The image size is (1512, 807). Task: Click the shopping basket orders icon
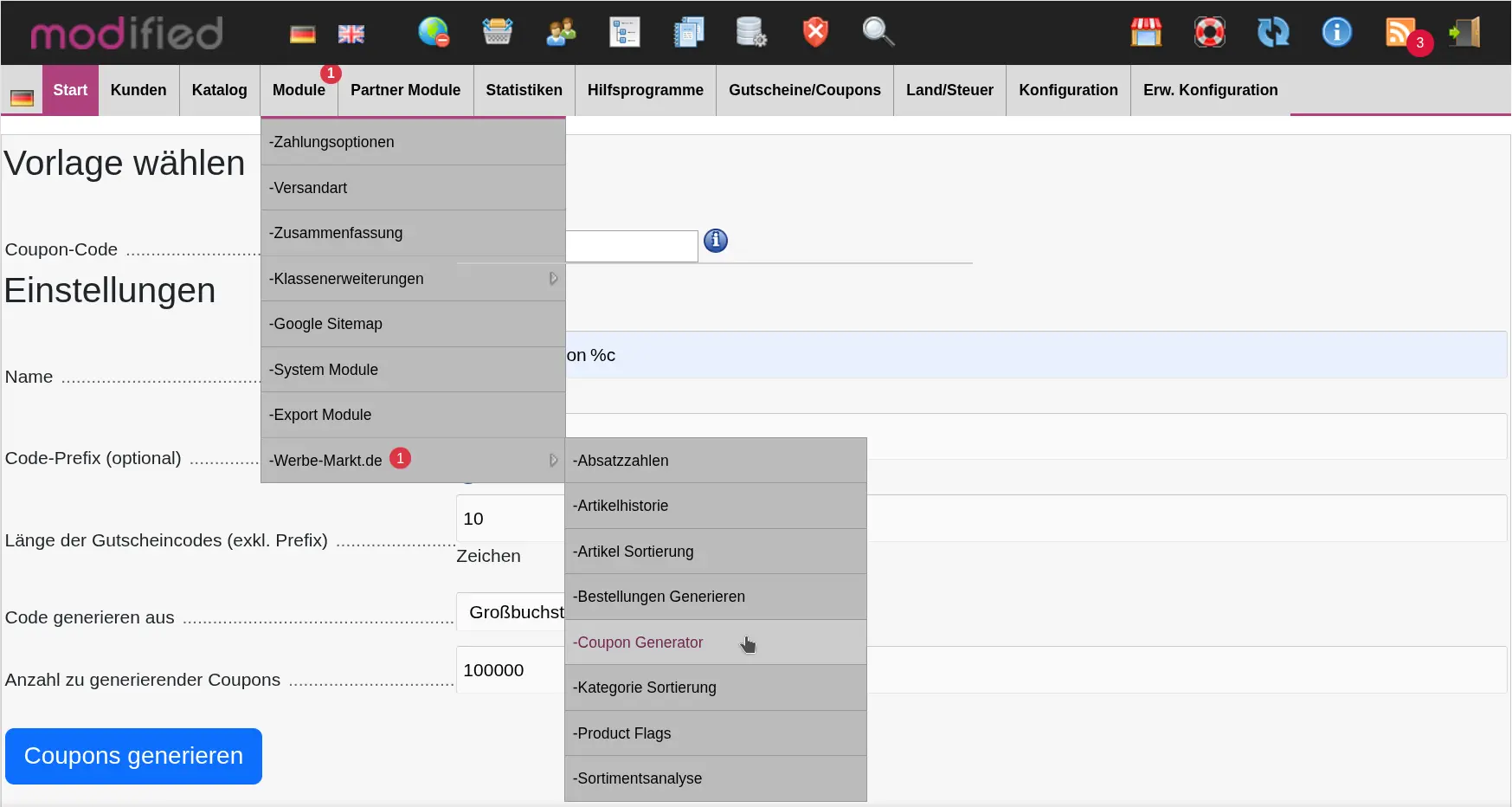pos(498,32)
